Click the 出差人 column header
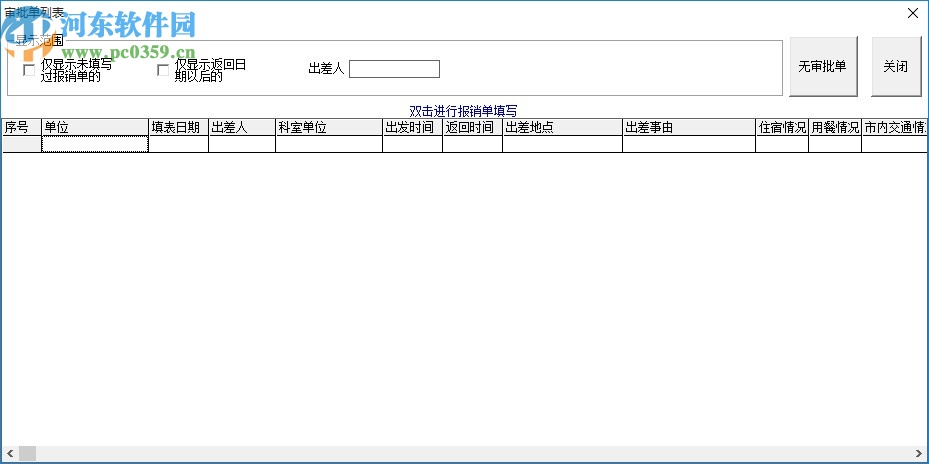This screenshot has height=464, width=929. [242, 127]
